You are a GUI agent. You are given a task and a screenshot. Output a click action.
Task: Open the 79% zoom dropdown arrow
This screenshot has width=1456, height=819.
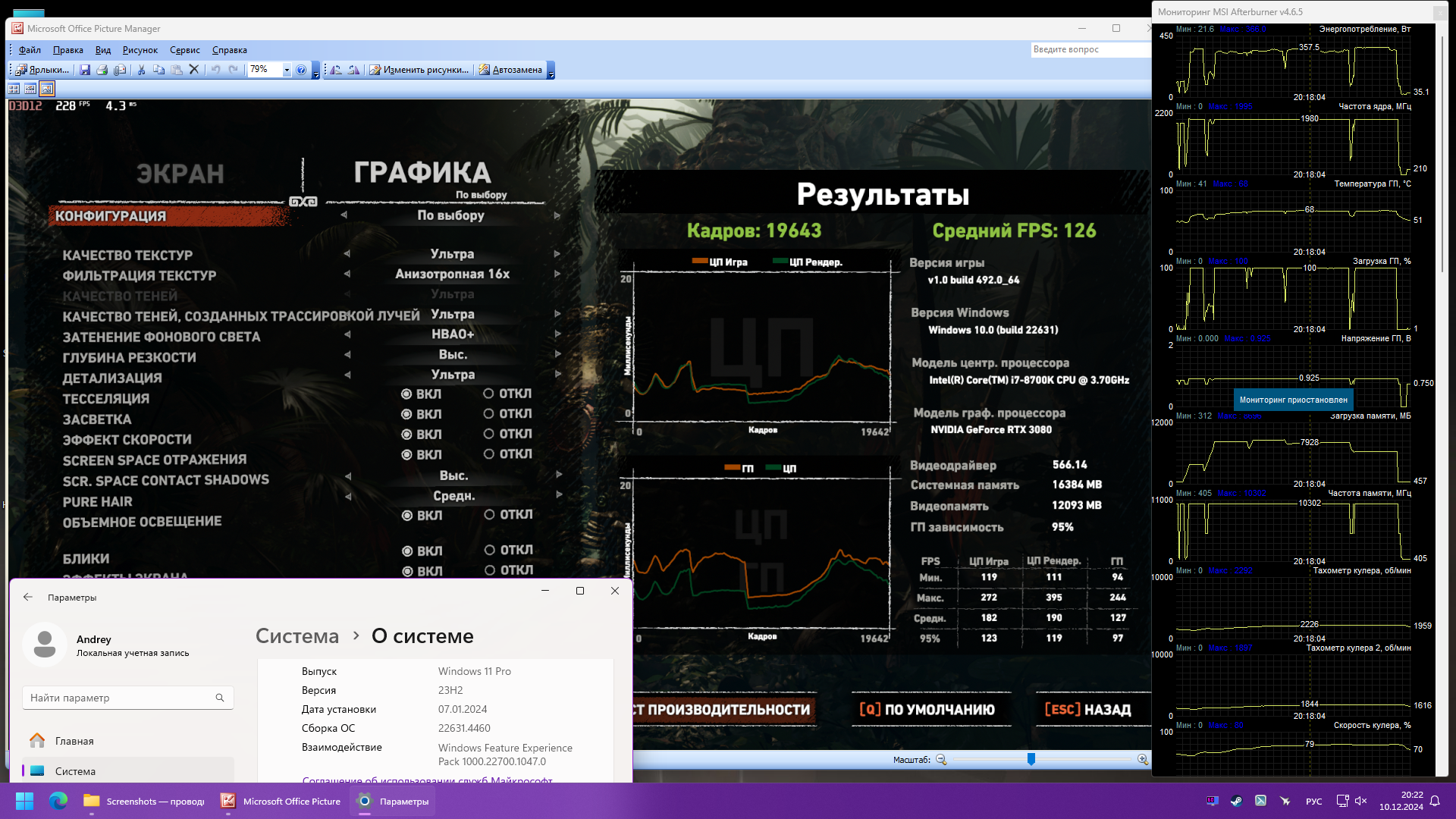point(287,70)
